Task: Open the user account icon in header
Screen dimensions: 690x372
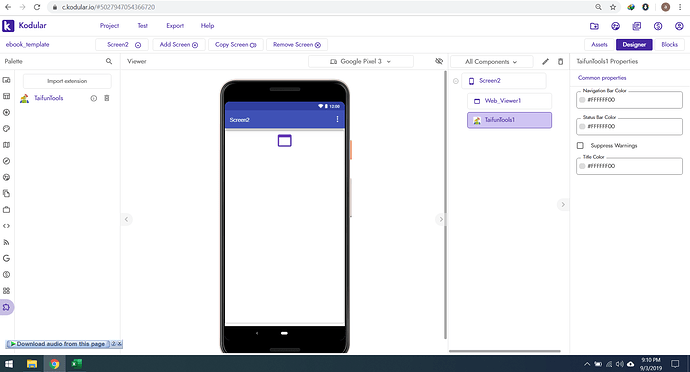Action: tap(679, 26)
